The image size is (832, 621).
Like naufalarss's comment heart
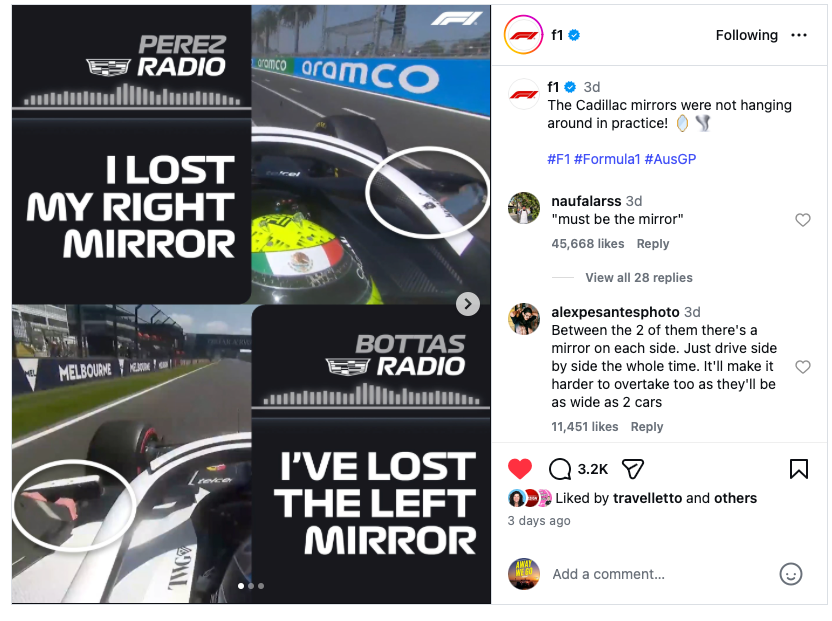(x=802, y=220)
